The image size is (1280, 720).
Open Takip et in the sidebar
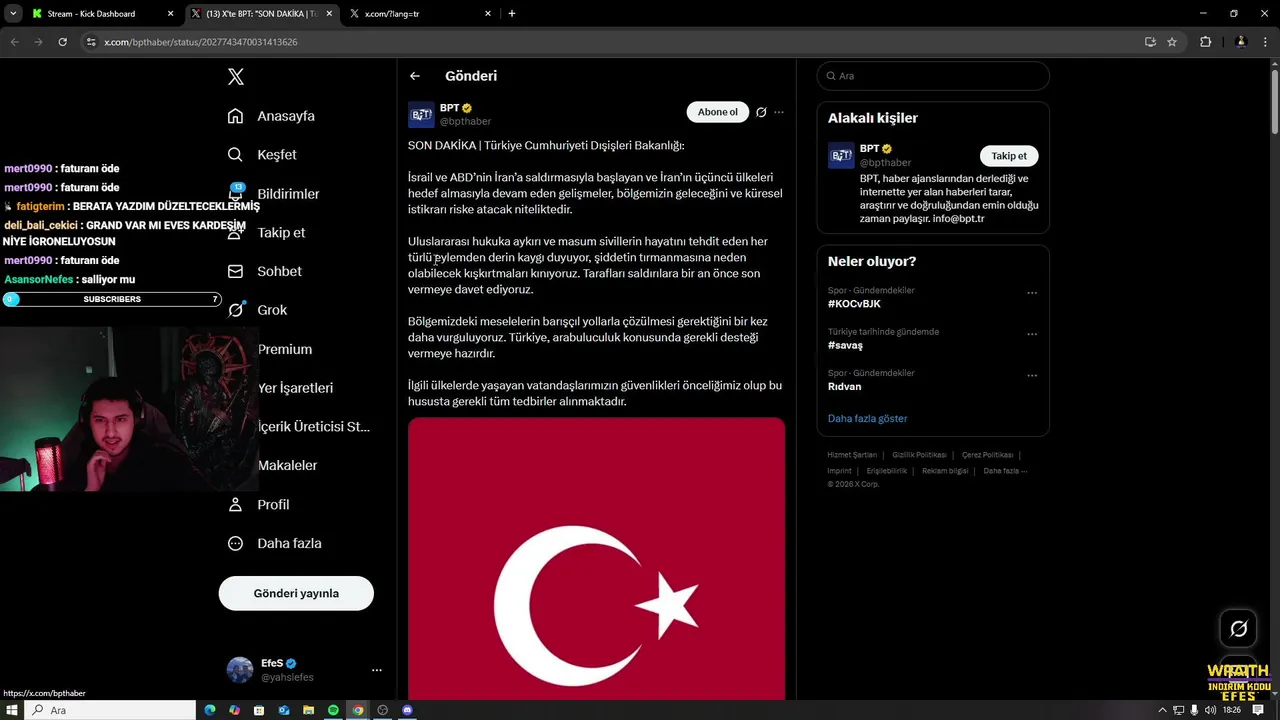pyautogui.click(x=266, y=232)
